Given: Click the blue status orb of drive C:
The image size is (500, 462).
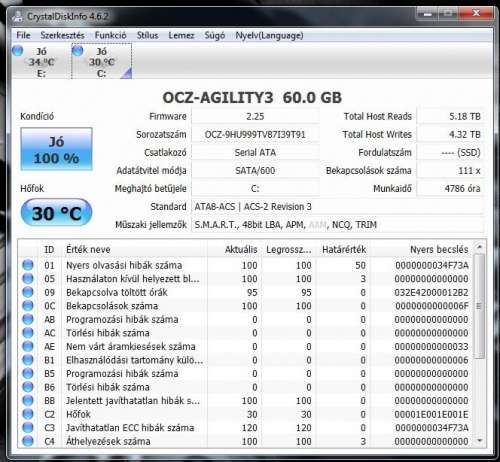Looking at the screenshot, I should [x=78, y=51].
